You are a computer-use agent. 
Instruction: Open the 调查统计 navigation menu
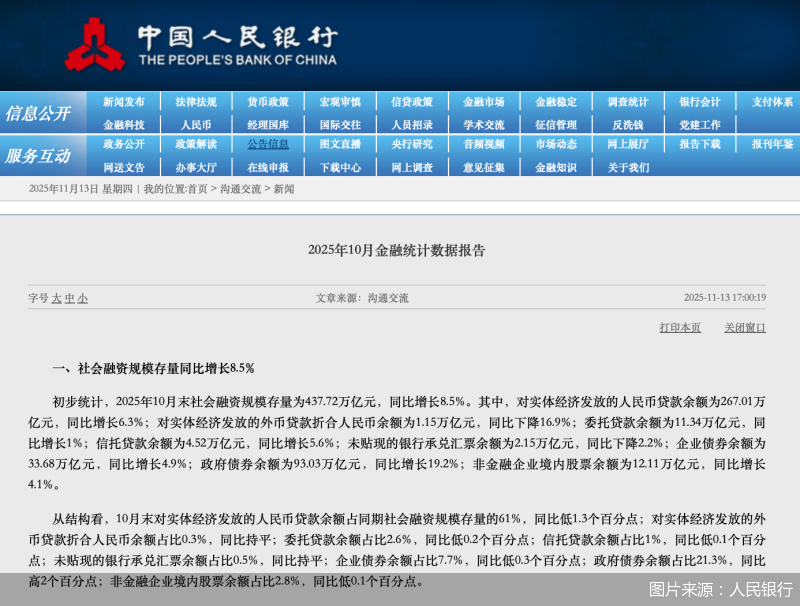[x=628, y=100]
